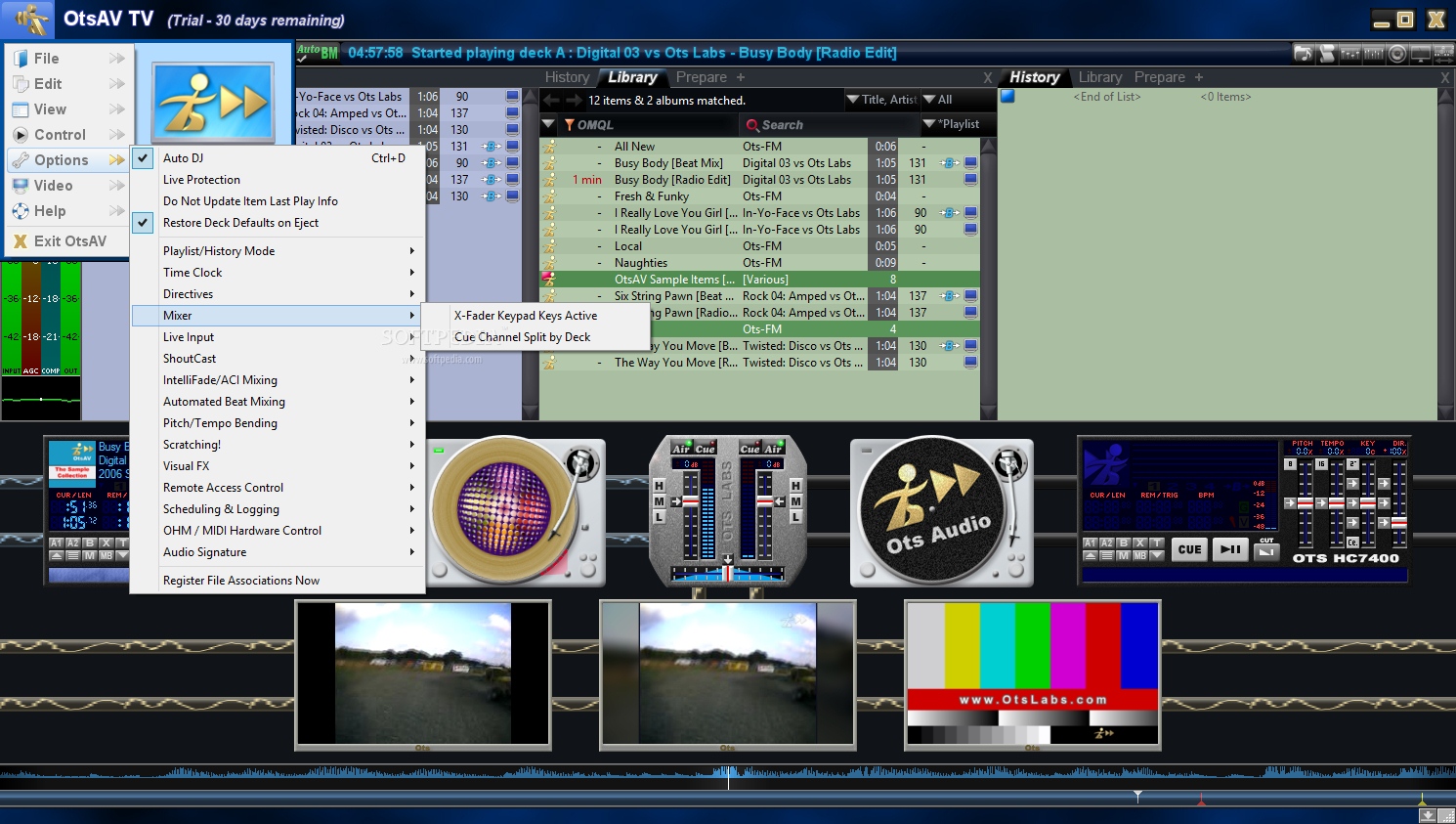Toggle the Auto DJ option
Viewport: 1456px width, 824px height.
[278, 157]
